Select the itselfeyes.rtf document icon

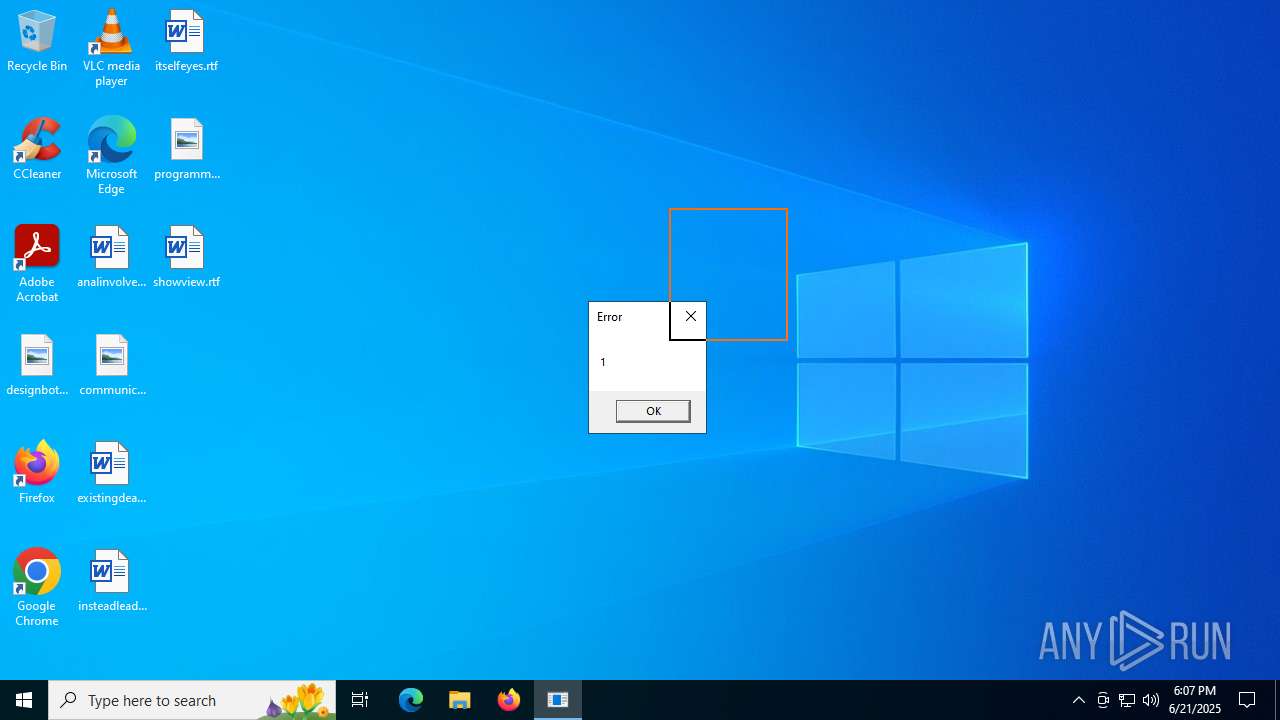[186, 42]
